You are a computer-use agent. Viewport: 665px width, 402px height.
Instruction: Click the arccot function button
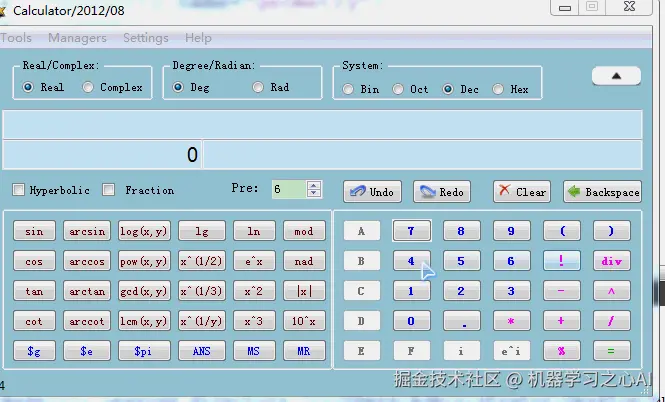pos(87,321)
